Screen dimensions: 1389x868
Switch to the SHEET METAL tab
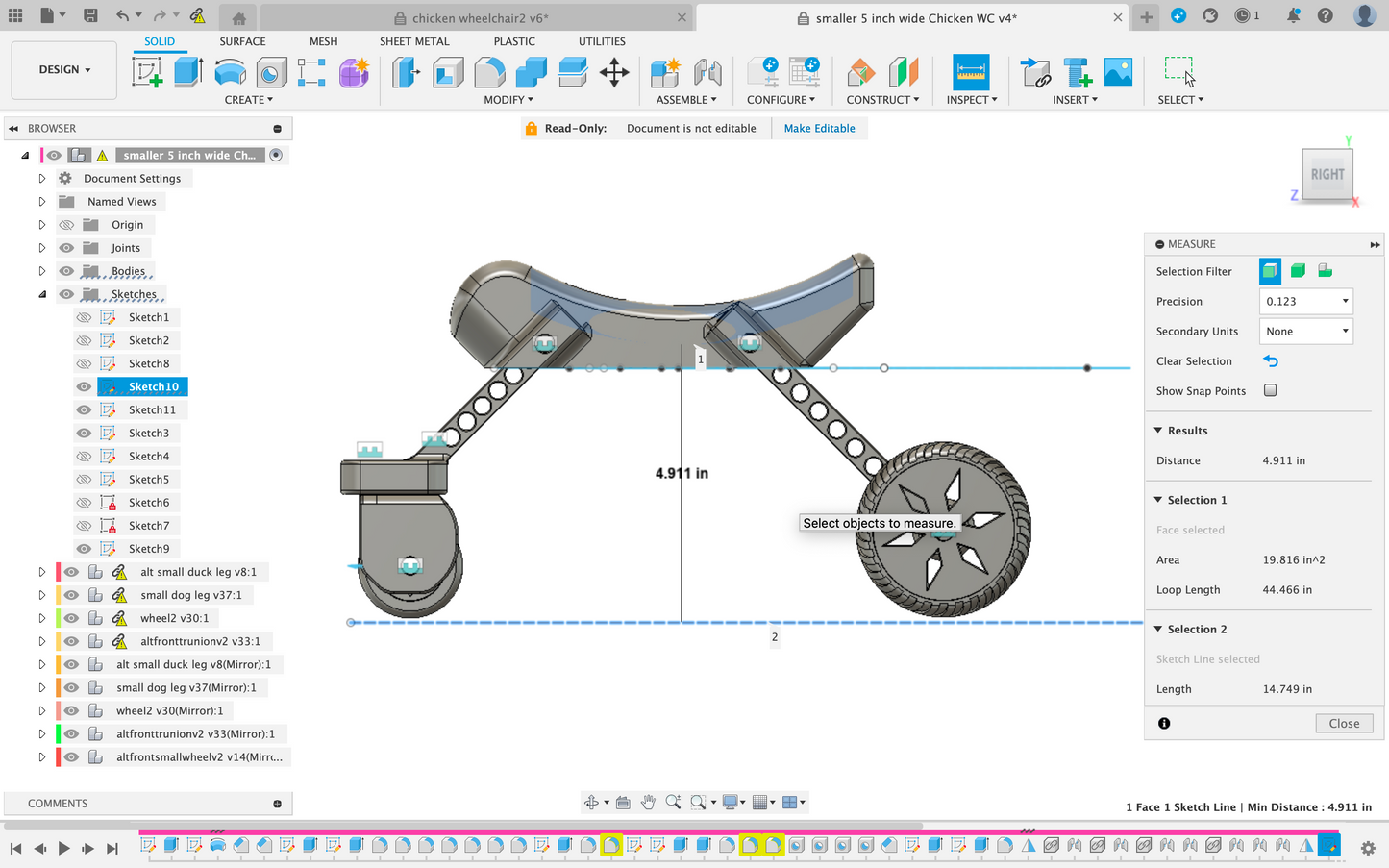tap(414, 41)
